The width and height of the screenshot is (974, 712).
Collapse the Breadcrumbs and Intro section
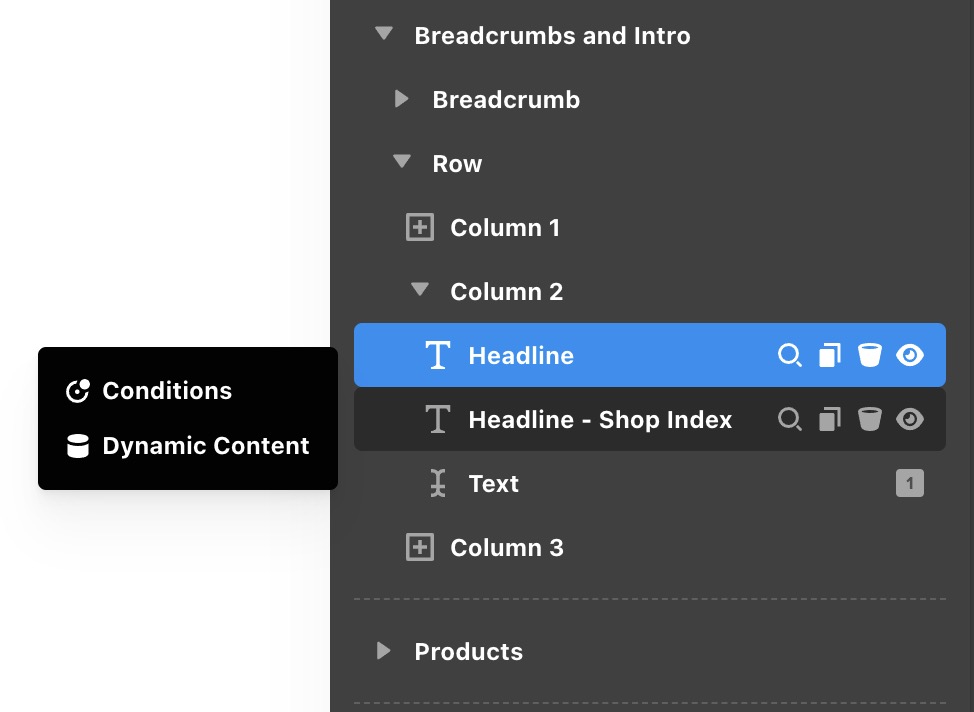click(x=384, y=35)
